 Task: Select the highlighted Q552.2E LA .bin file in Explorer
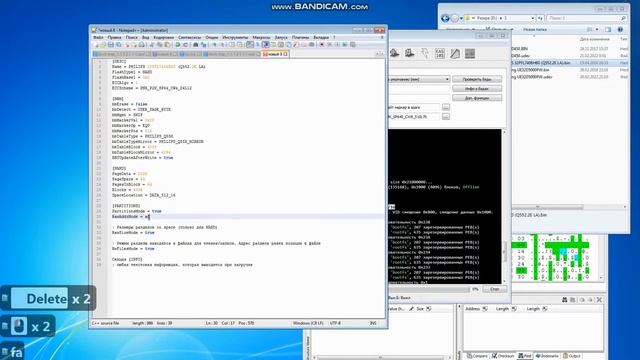click(x=569, y=63)
